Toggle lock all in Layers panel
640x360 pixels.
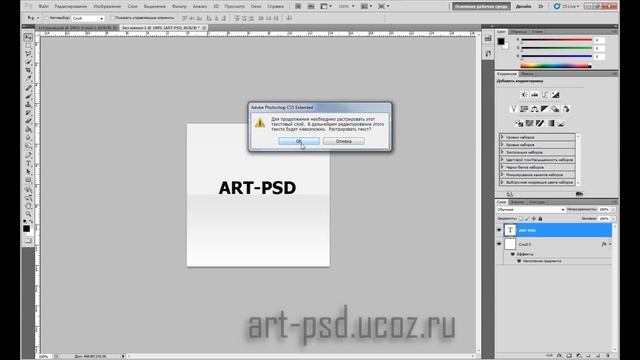pos(540,219)
